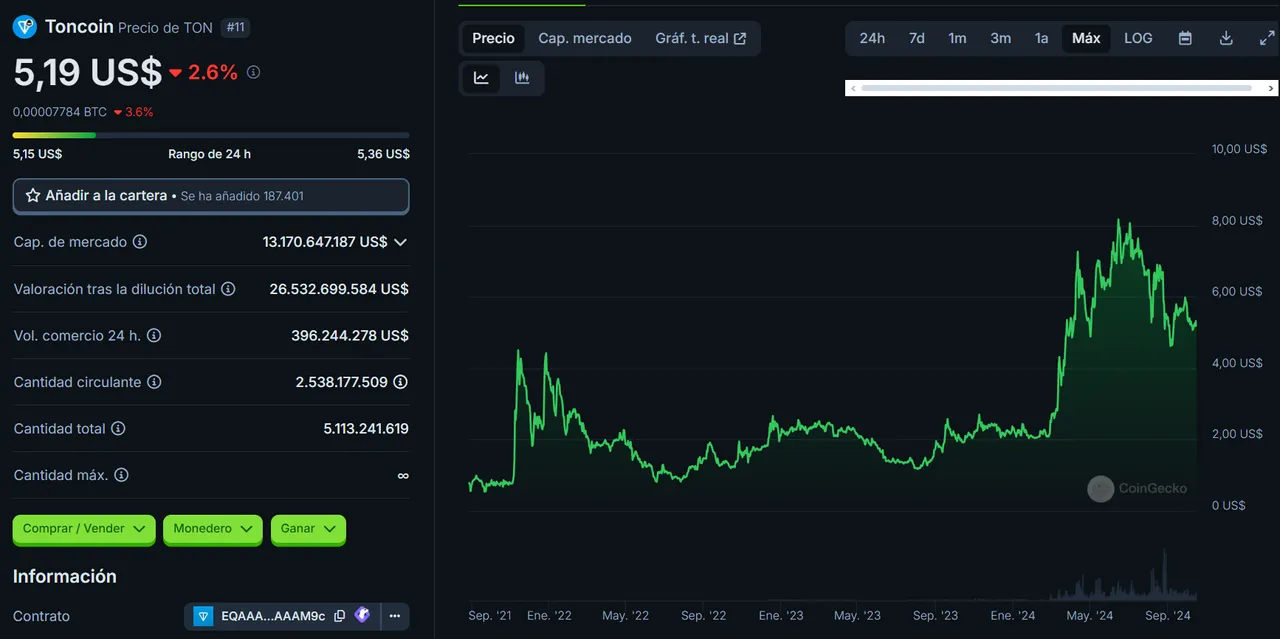Image resolution: width=1280 pixels, height=639 pixels.
Task: Show info next to Cantidad circulante label
Action: pyautogui.click(x=154, y=382)
